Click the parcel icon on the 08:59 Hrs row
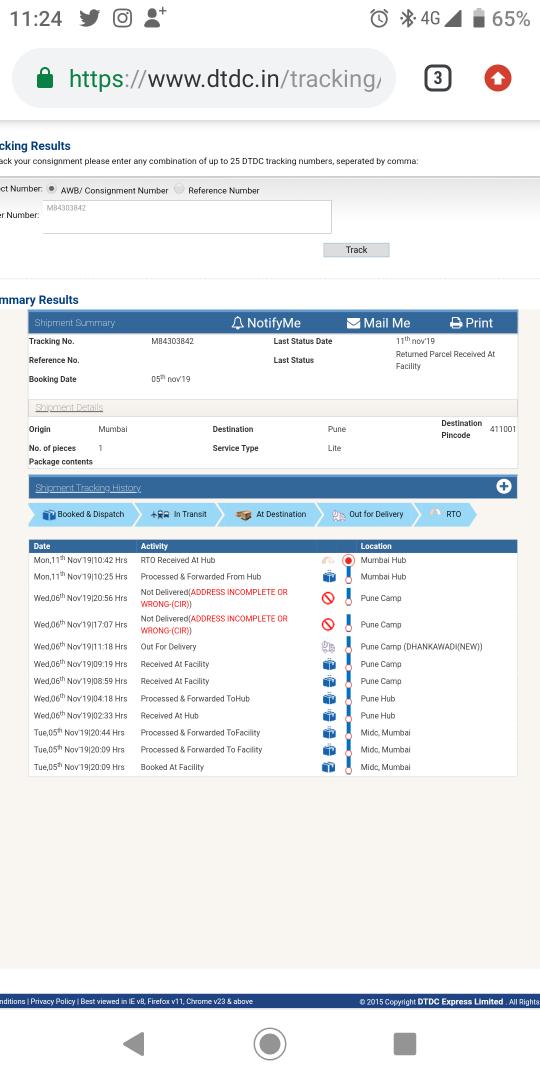This screenshot has width=540, height=1080. coord(329,681)
